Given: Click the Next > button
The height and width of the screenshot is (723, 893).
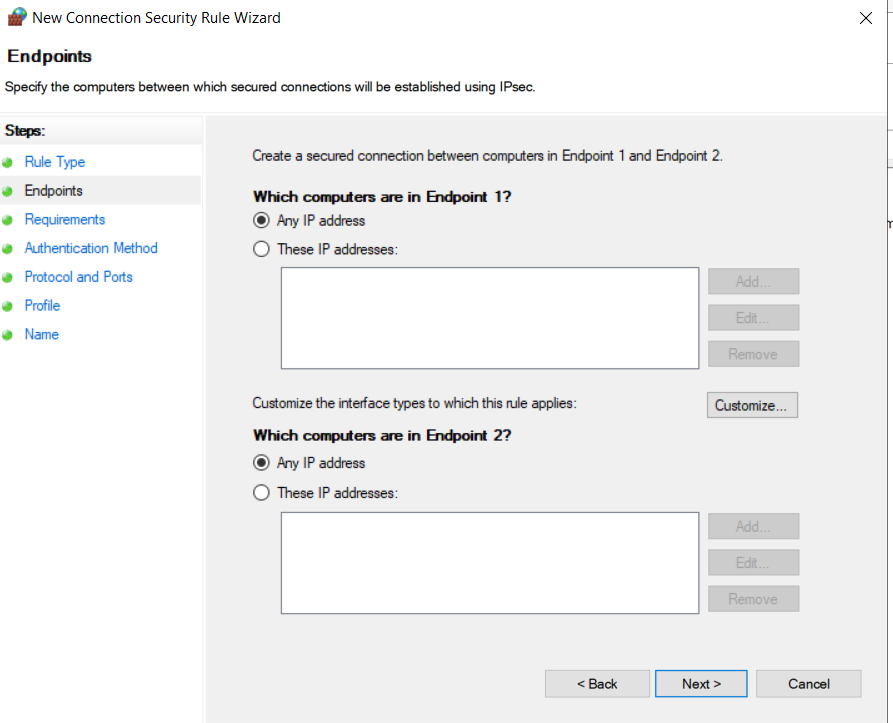Looking at the screenshot, I should pyautogui.click(x=701, y=684).
